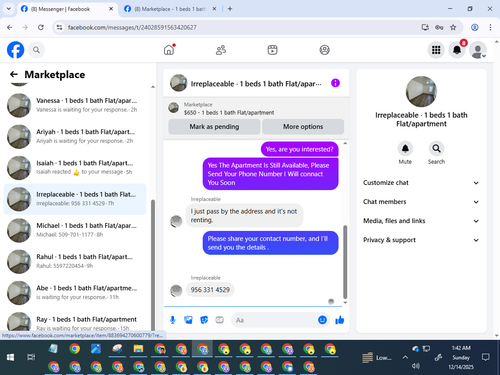The height and width of the screenshot is (375, 500).
Task: Open the Facebook logo home link
Action: [15, 50]
